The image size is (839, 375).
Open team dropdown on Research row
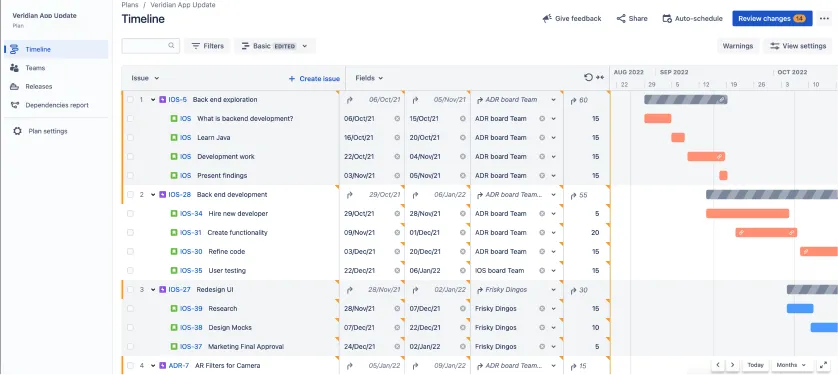(553, 309)
